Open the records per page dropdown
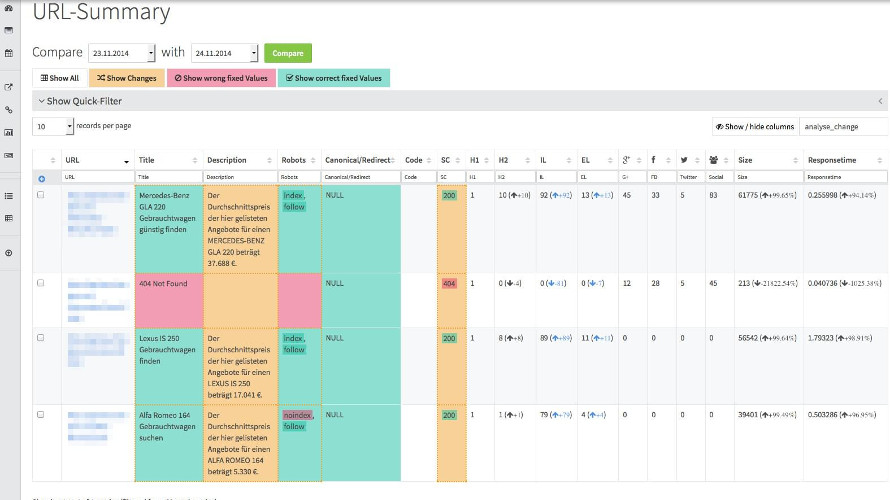Viewport: 890px width, 500px height. click(x=70, y=126)
